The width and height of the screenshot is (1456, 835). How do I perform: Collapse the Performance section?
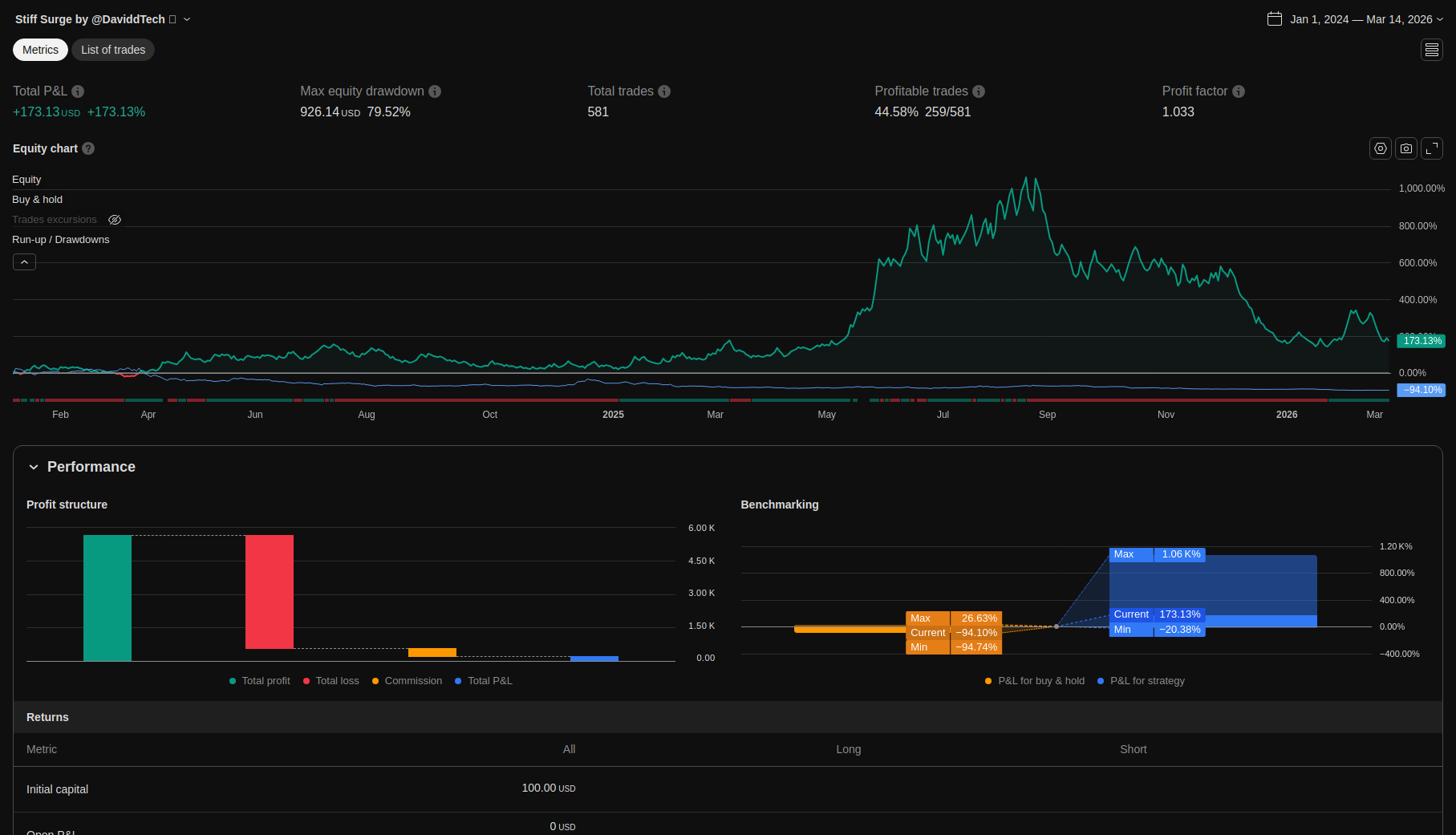[x=34, y=467]
